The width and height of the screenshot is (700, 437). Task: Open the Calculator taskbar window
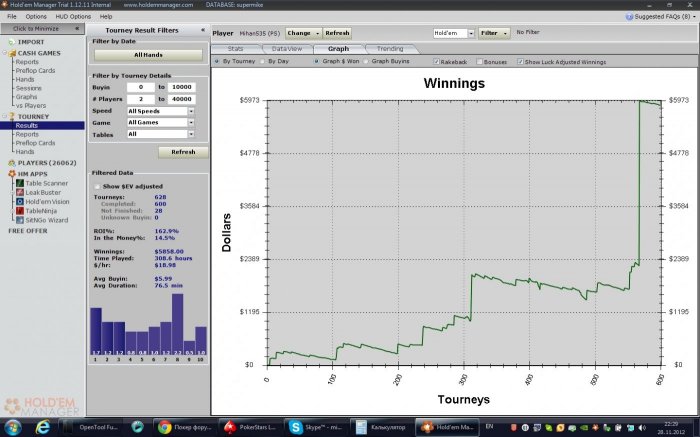(380, 427)
